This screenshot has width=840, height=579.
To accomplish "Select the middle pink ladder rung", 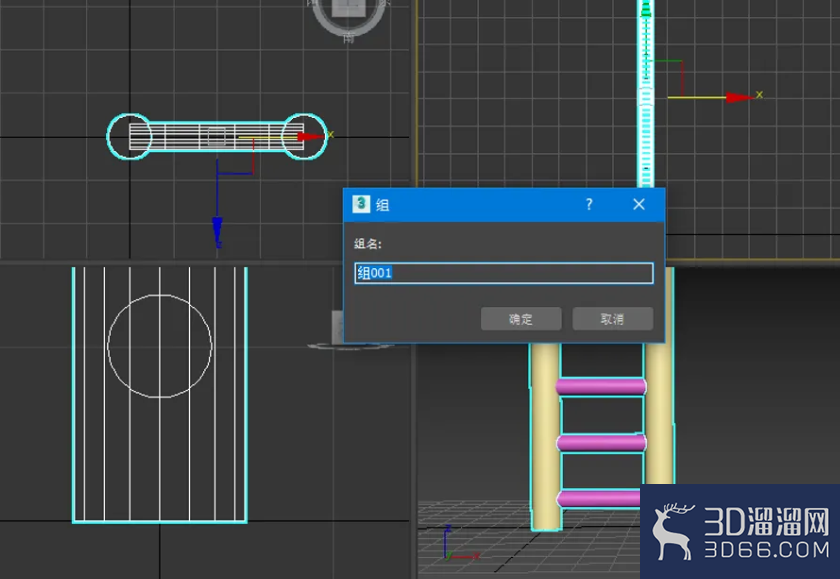I will click(601, 443).
